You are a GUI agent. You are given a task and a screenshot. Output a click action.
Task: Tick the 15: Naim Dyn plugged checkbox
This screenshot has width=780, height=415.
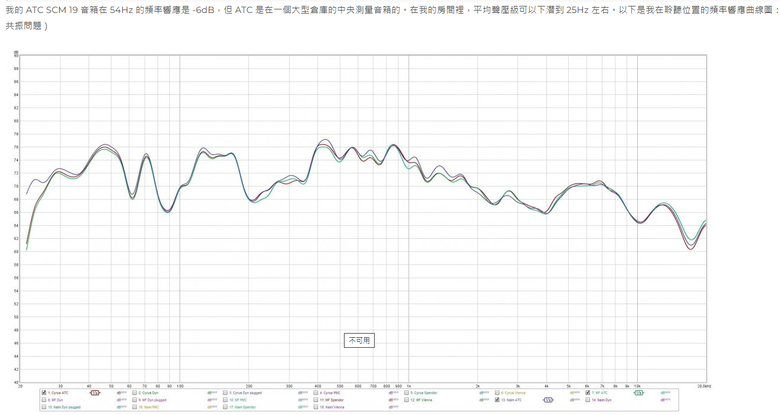(44, 407)
